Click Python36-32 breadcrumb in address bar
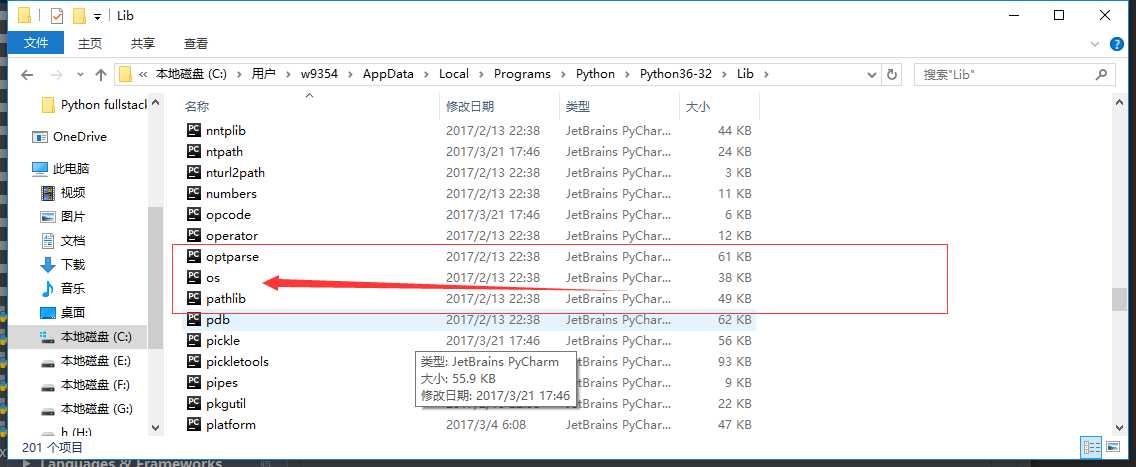The width and height of the screenshot is (1136, 467). (x=675, y=74)
